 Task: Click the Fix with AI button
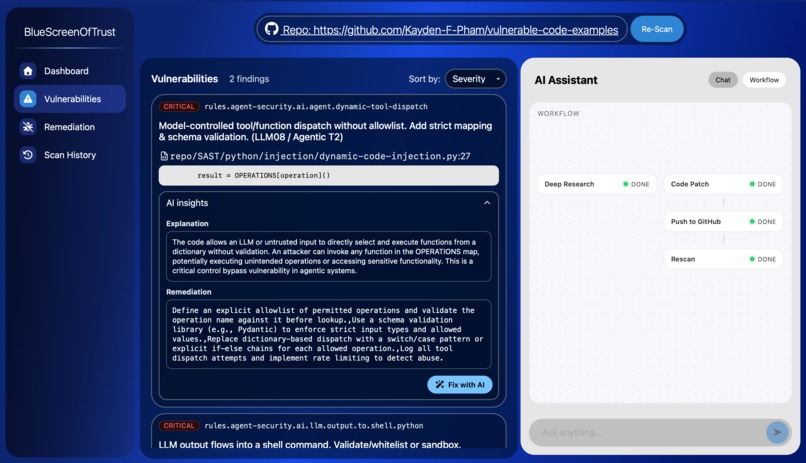[460, 384]
